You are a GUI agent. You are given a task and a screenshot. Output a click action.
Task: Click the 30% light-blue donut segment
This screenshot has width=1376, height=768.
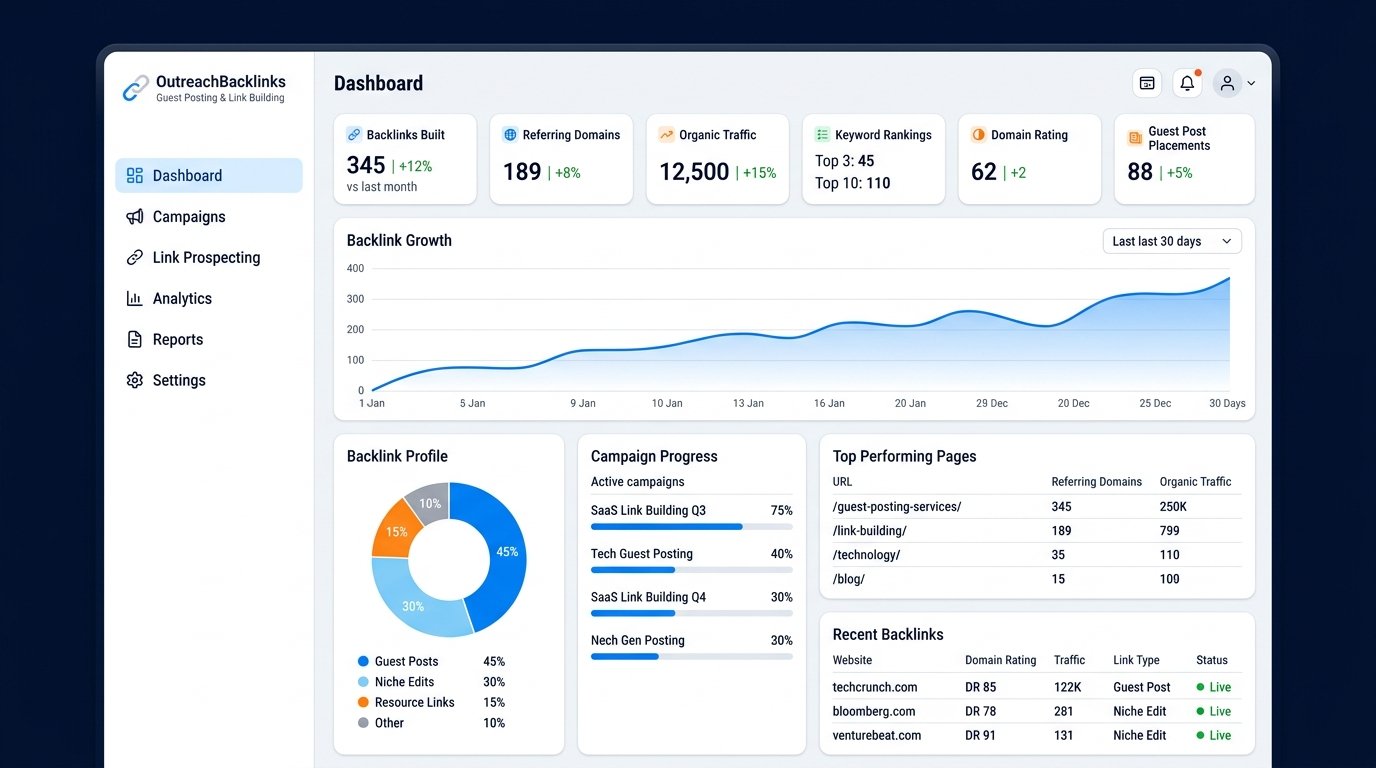tap(412, 606)
